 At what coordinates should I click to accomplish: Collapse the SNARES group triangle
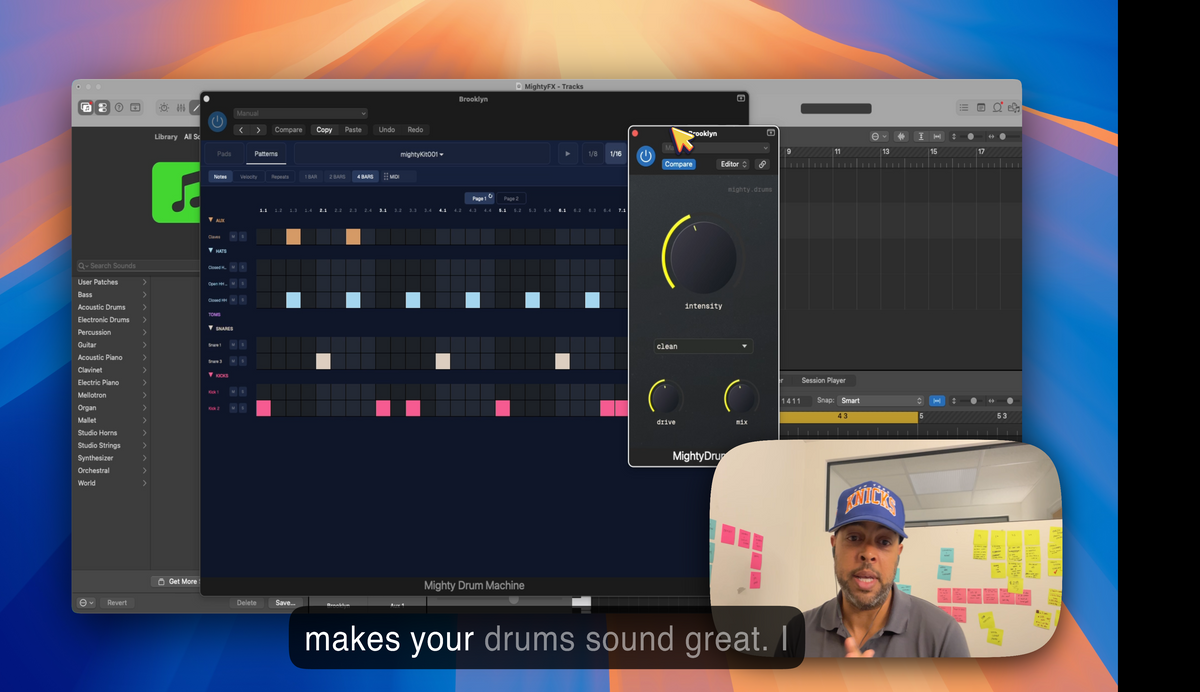click(211, 328)
